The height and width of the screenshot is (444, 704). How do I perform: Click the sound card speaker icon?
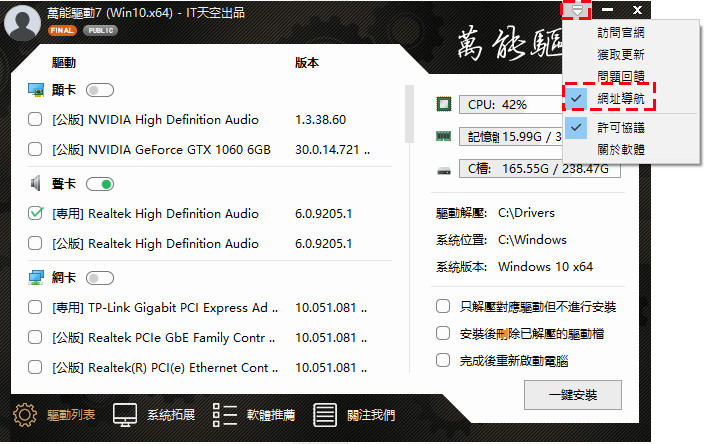click(35, 184)
